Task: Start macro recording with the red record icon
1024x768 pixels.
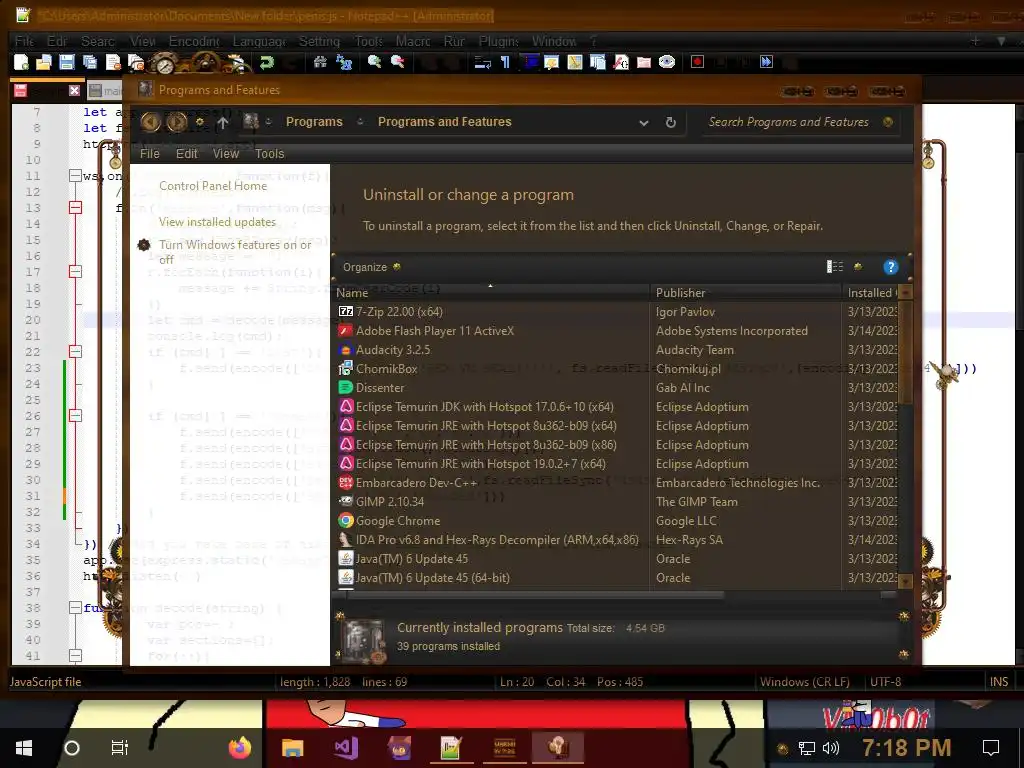Action: tap(697, 62)
